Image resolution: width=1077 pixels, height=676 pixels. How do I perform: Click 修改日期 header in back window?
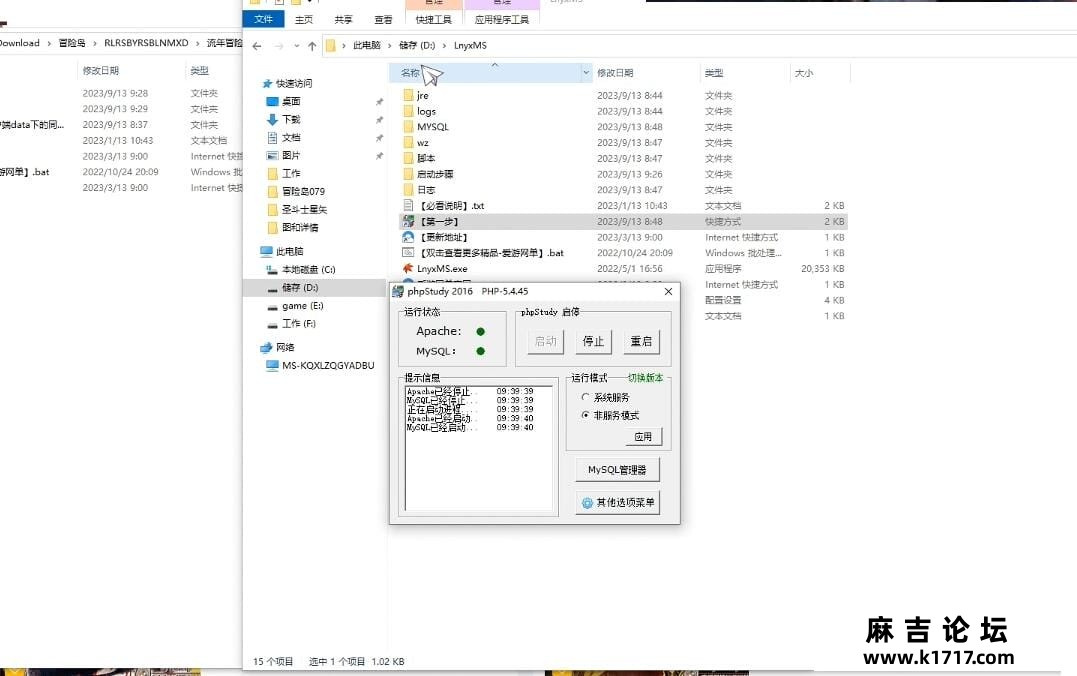click(x=100, y=71)
